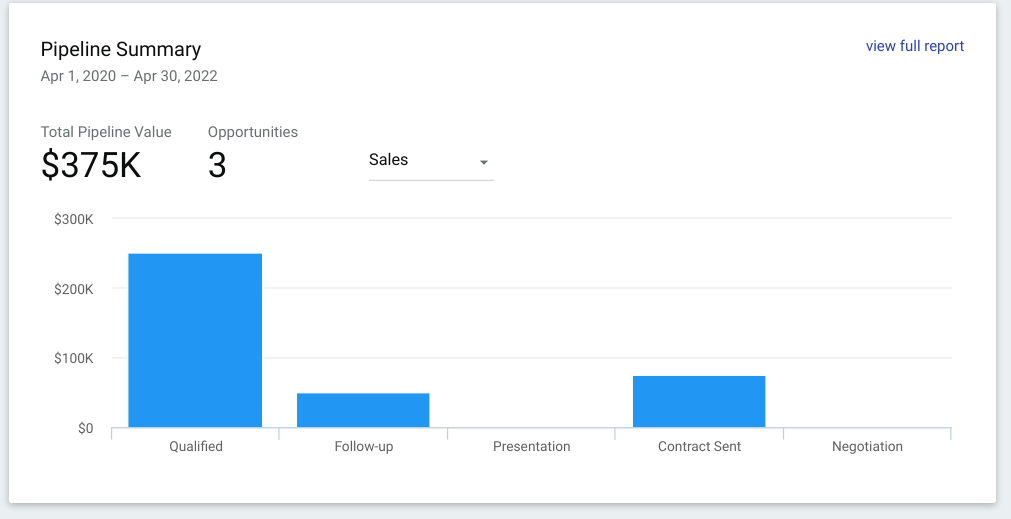Click the dropdown arrow beside Sales
Image resolution: width=1011 pixels, height=519 pixels.
point(484,162)
